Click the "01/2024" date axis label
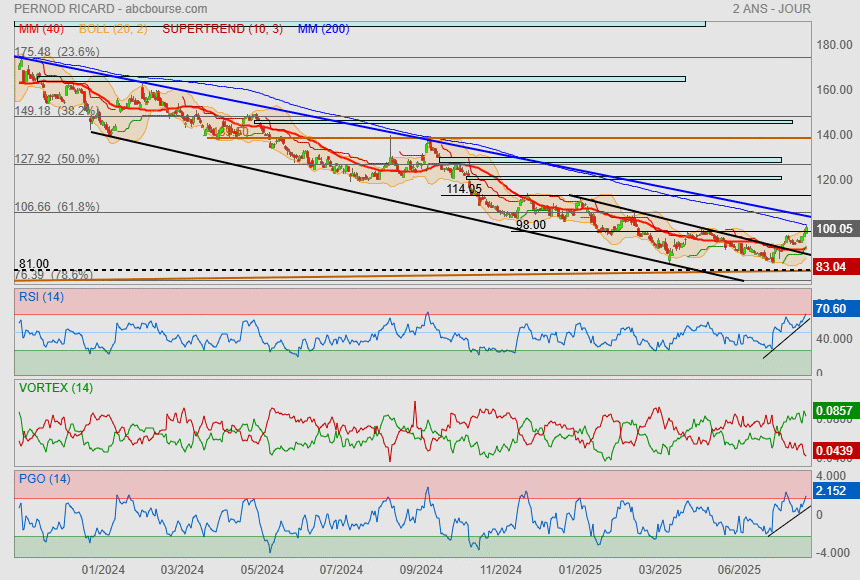This screenshot has width=860, height=580. [x=103, y=570]
